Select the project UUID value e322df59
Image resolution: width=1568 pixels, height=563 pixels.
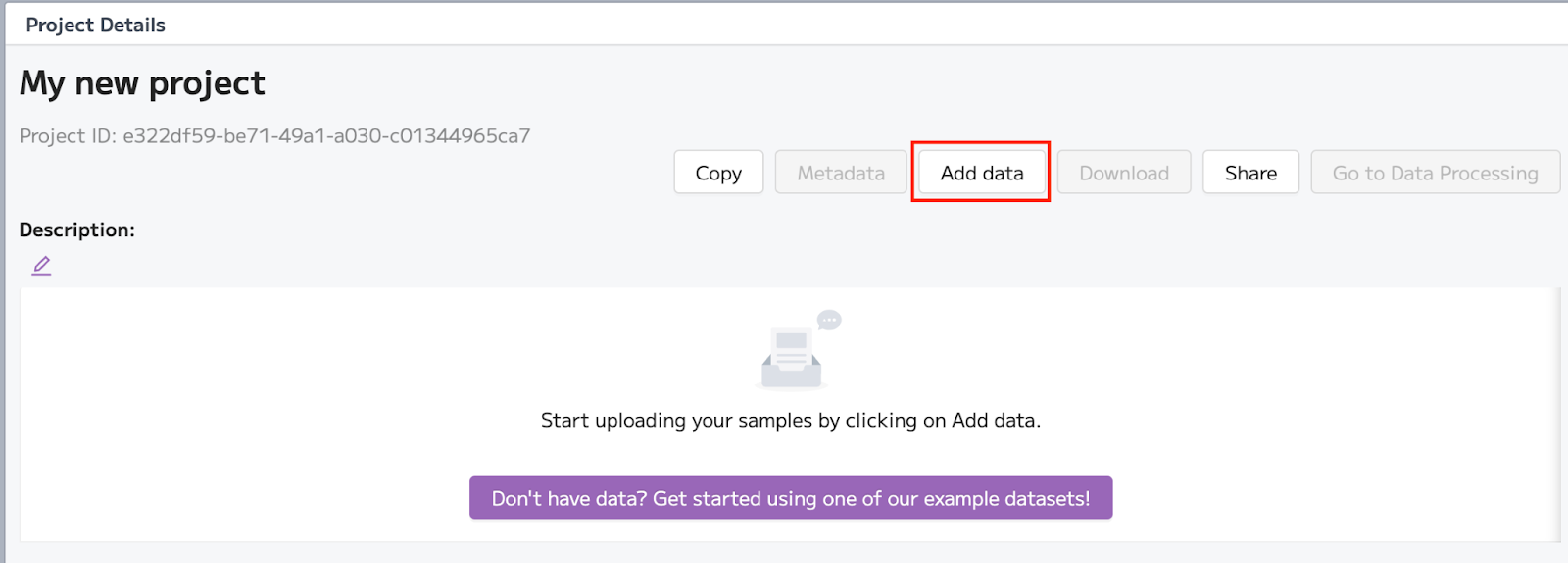[x=326, y=136]
